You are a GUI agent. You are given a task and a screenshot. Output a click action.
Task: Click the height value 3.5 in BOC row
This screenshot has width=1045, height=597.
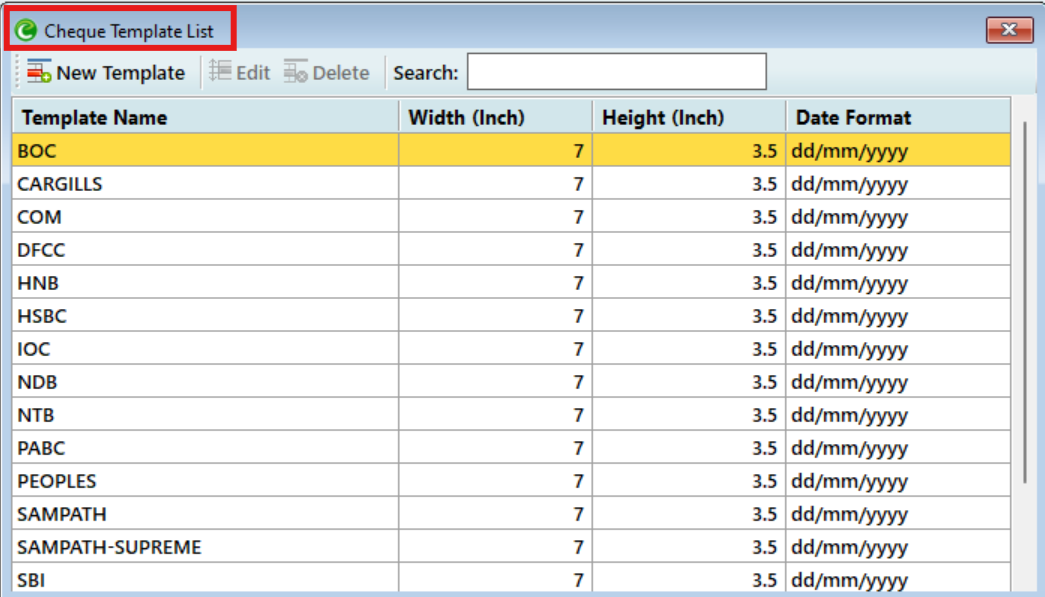point(764,151)
